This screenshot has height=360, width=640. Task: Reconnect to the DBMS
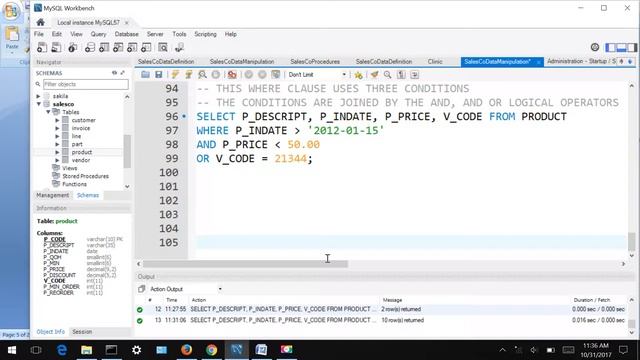179,47
